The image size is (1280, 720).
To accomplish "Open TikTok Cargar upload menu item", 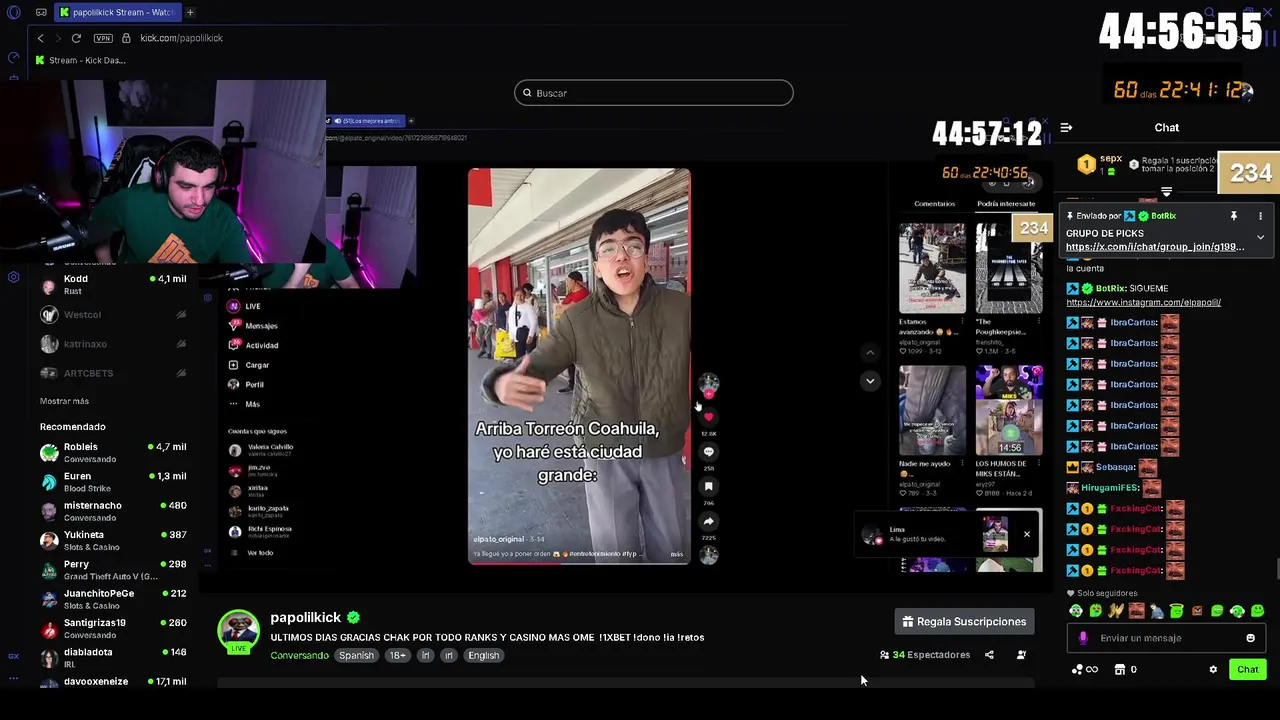I will [249, 365].
